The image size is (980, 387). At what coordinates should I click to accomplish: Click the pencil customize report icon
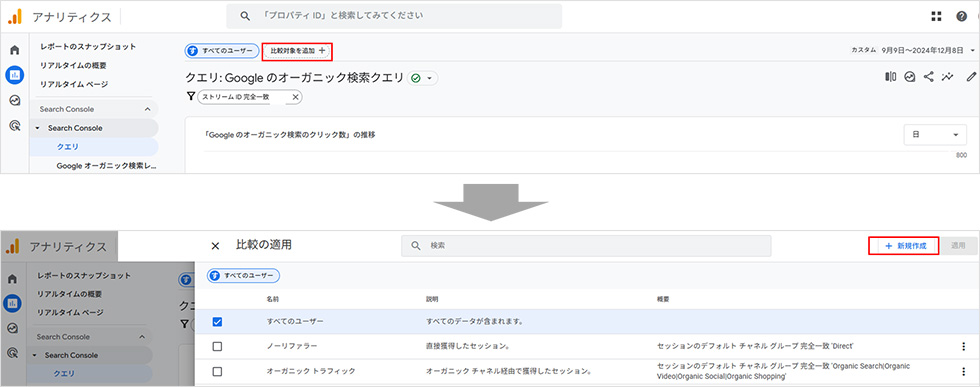coord(970,77)
